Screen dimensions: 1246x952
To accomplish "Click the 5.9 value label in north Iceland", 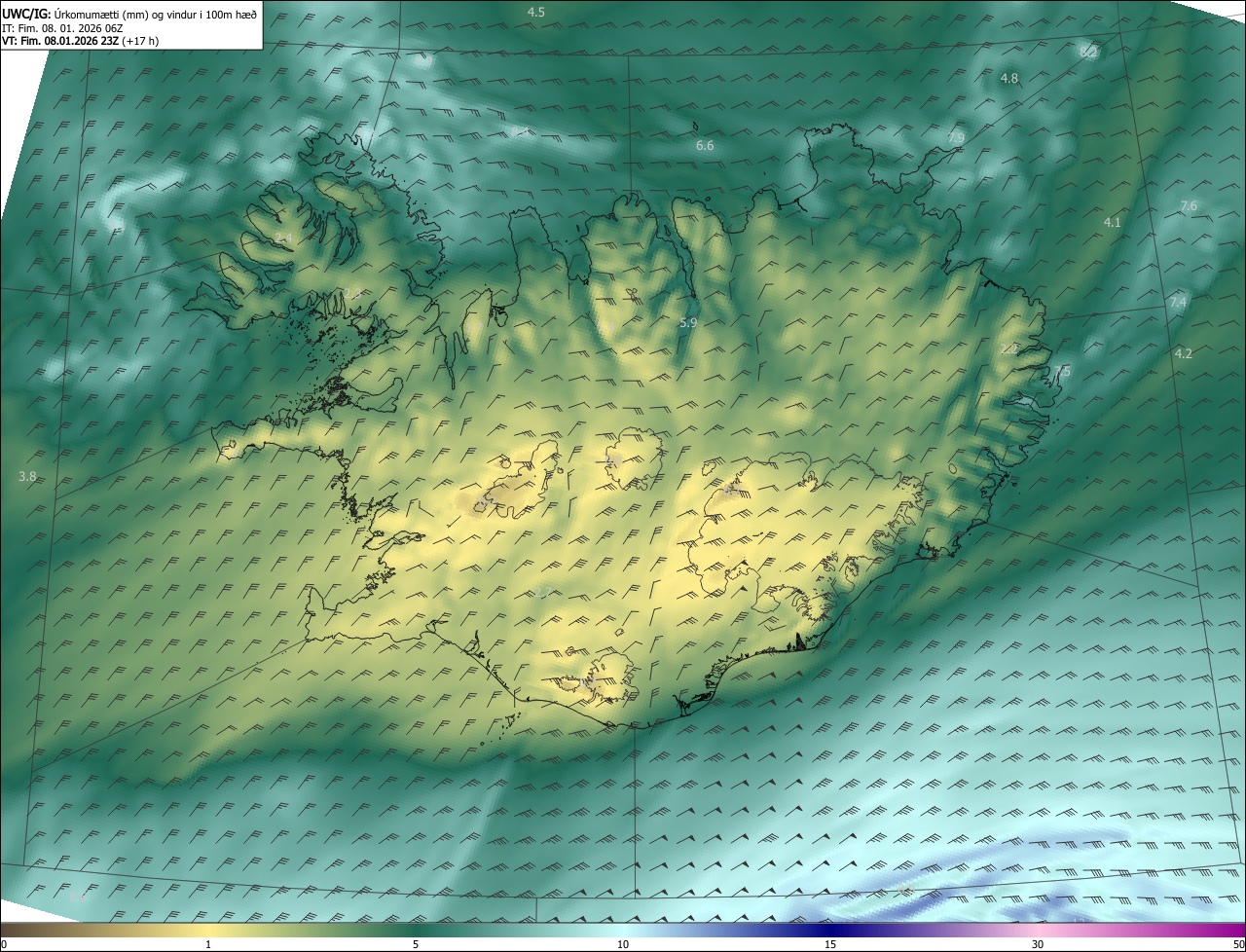I will point(688,322).
